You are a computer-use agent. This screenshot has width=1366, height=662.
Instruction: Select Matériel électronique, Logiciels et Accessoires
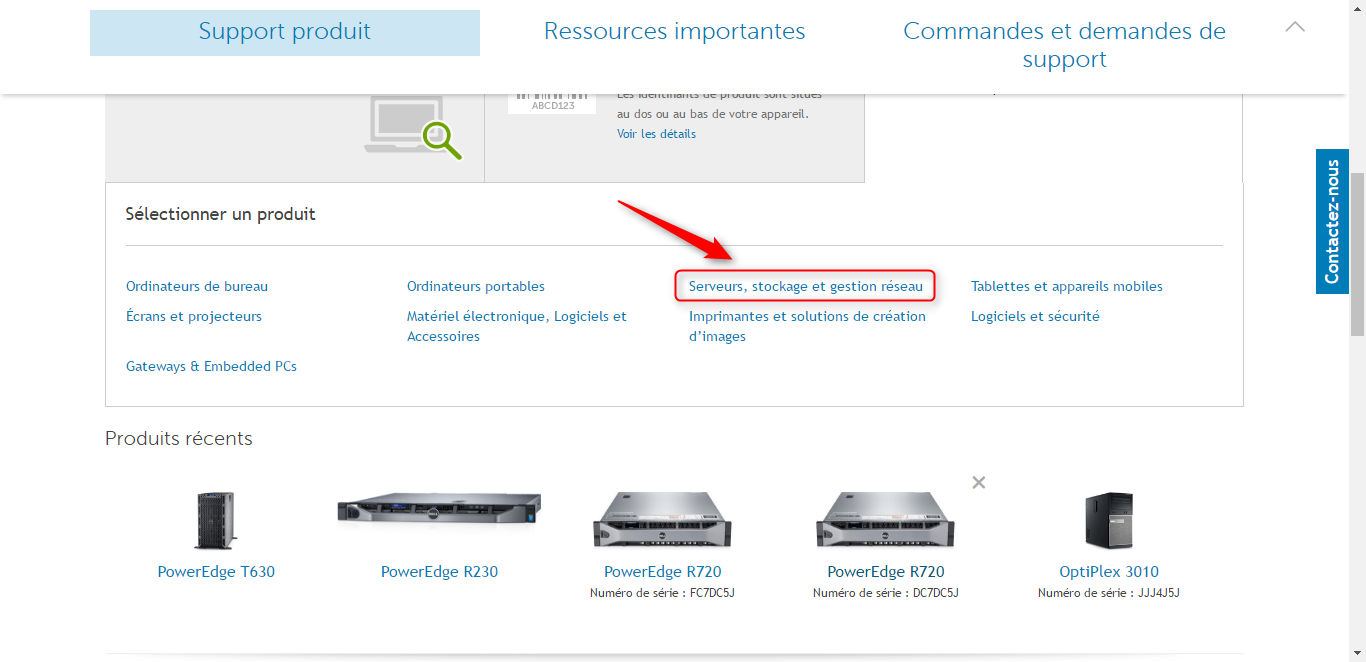(x=517, y=326)
